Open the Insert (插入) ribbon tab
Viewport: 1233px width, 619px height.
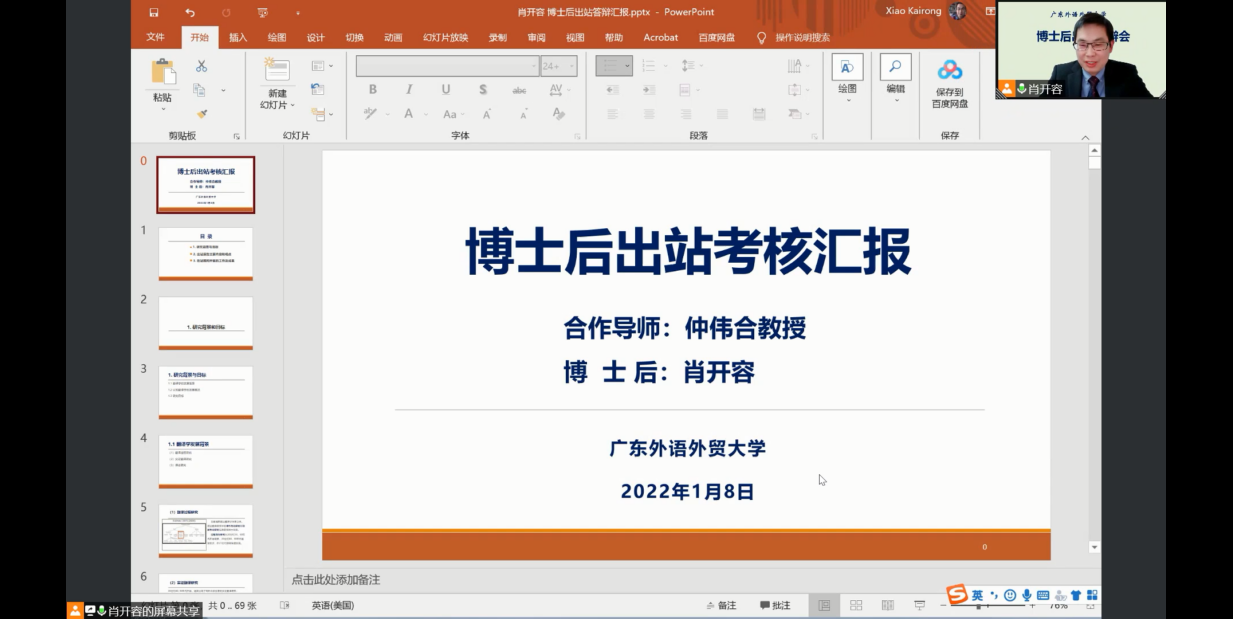pyautogui.click(x=238, y=38)
